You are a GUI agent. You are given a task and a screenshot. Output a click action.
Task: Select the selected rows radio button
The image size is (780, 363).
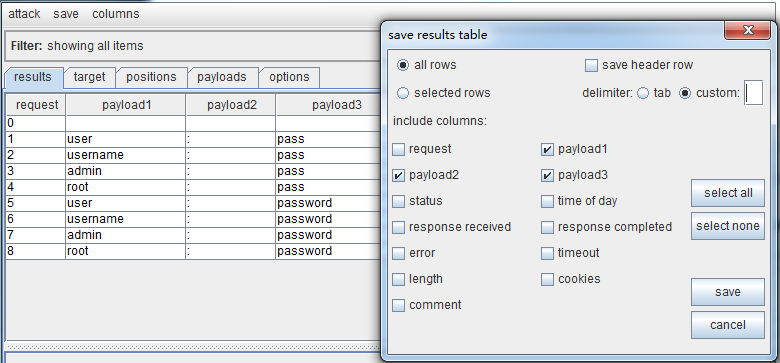(x=403, y=93)
